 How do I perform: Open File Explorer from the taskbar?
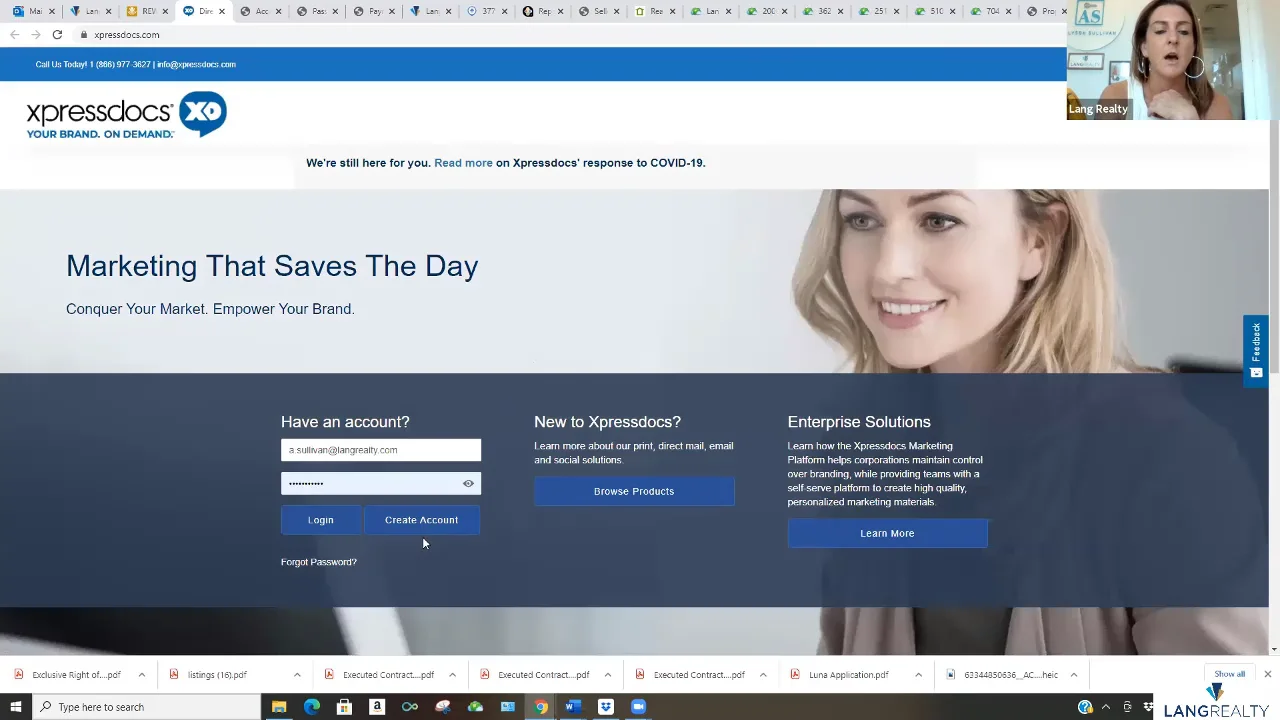click(279, 707)
